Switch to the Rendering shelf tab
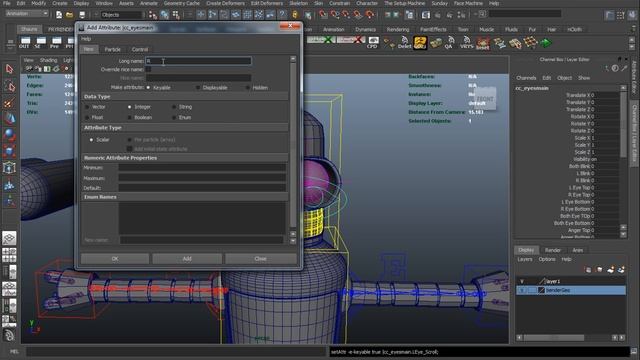 pos(398,29)
